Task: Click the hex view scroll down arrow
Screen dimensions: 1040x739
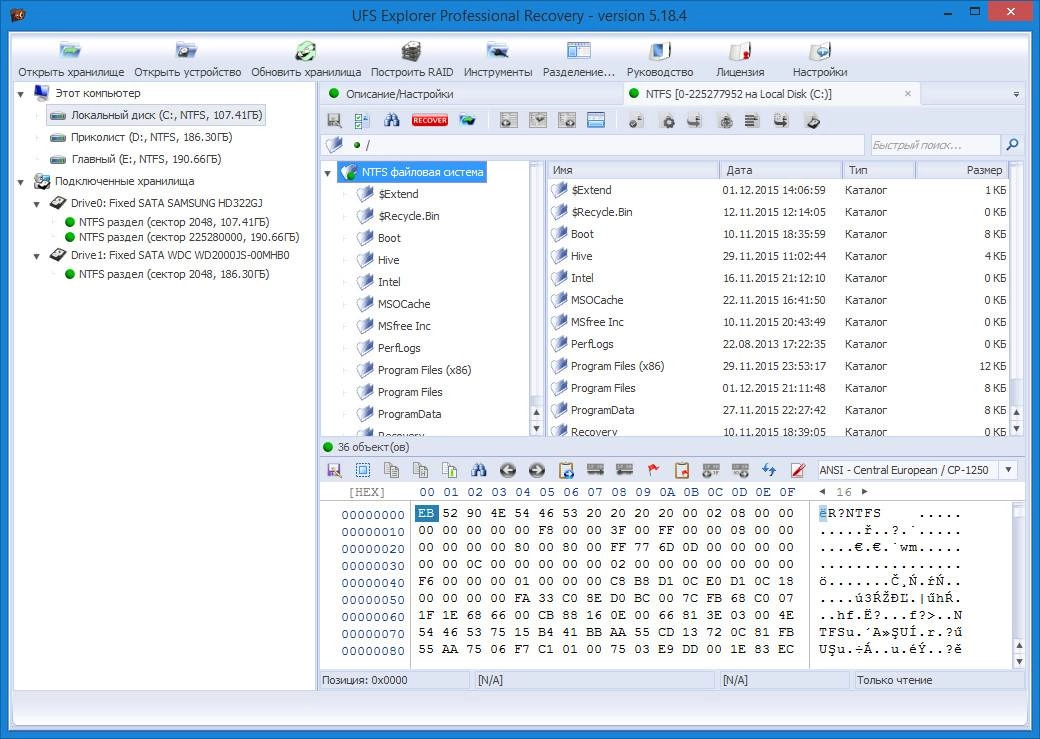Action: (1019, 661)
